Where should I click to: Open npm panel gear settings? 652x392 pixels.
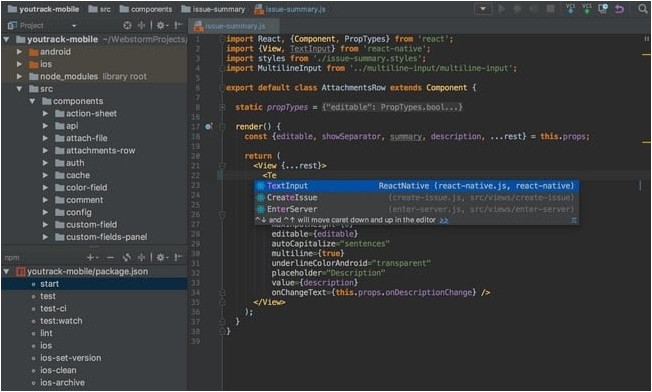(161, 258)
